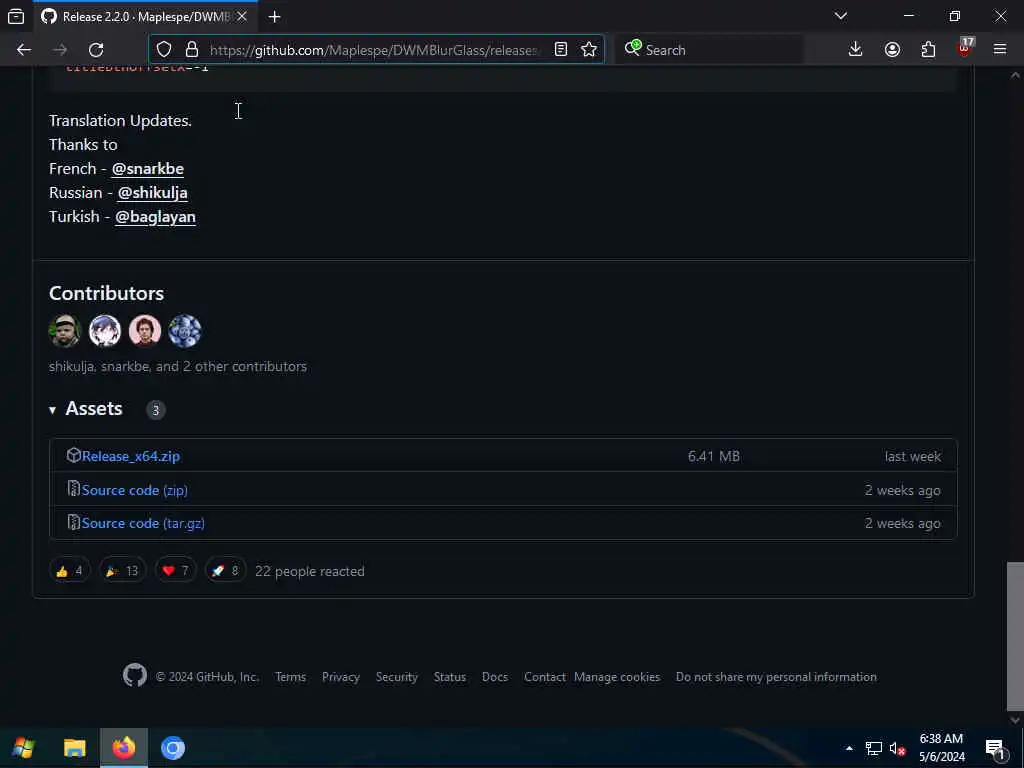Open the Firefox account menu
This screenshot has height=768, width=1024.
tap(892, 50)
